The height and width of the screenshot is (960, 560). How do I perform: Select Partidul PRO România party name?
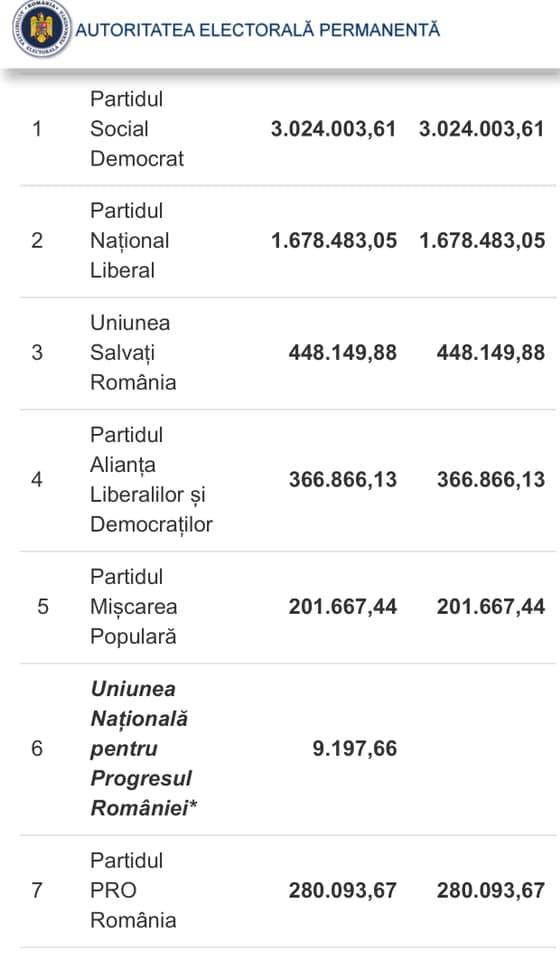click(x=133, y=890)
